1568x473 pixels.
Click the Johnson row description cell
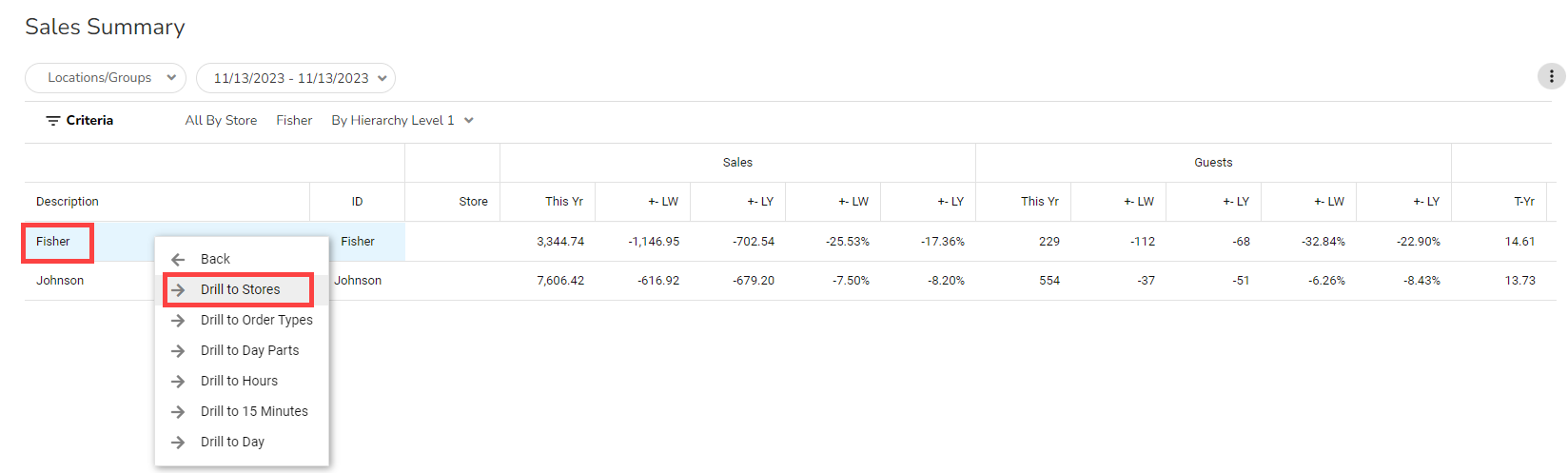pos(60,281)
